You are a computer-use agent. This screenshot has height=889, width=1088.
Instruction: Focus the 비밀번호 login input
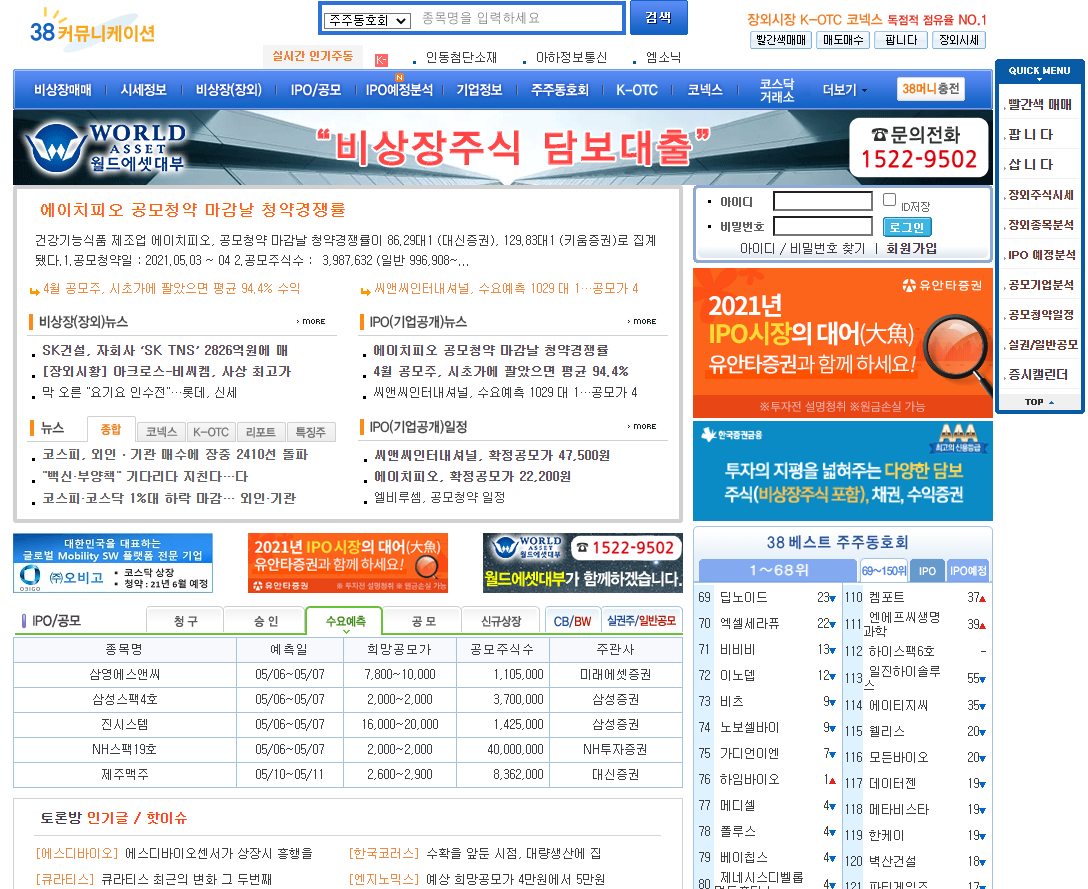point(822,226)
